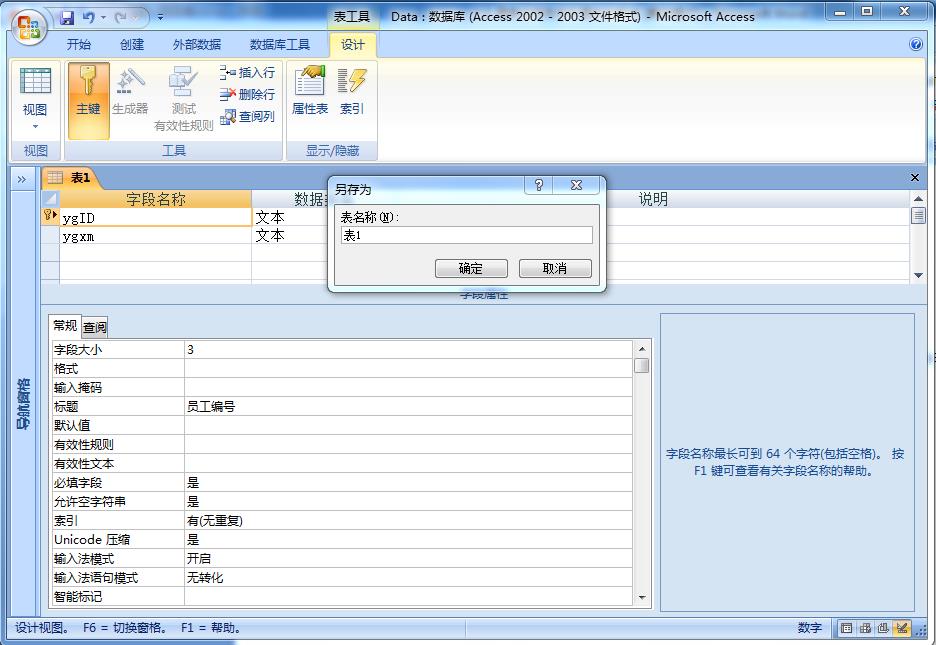
Task: Open help in the 另存为 dialog
Action: pos(538,185)
